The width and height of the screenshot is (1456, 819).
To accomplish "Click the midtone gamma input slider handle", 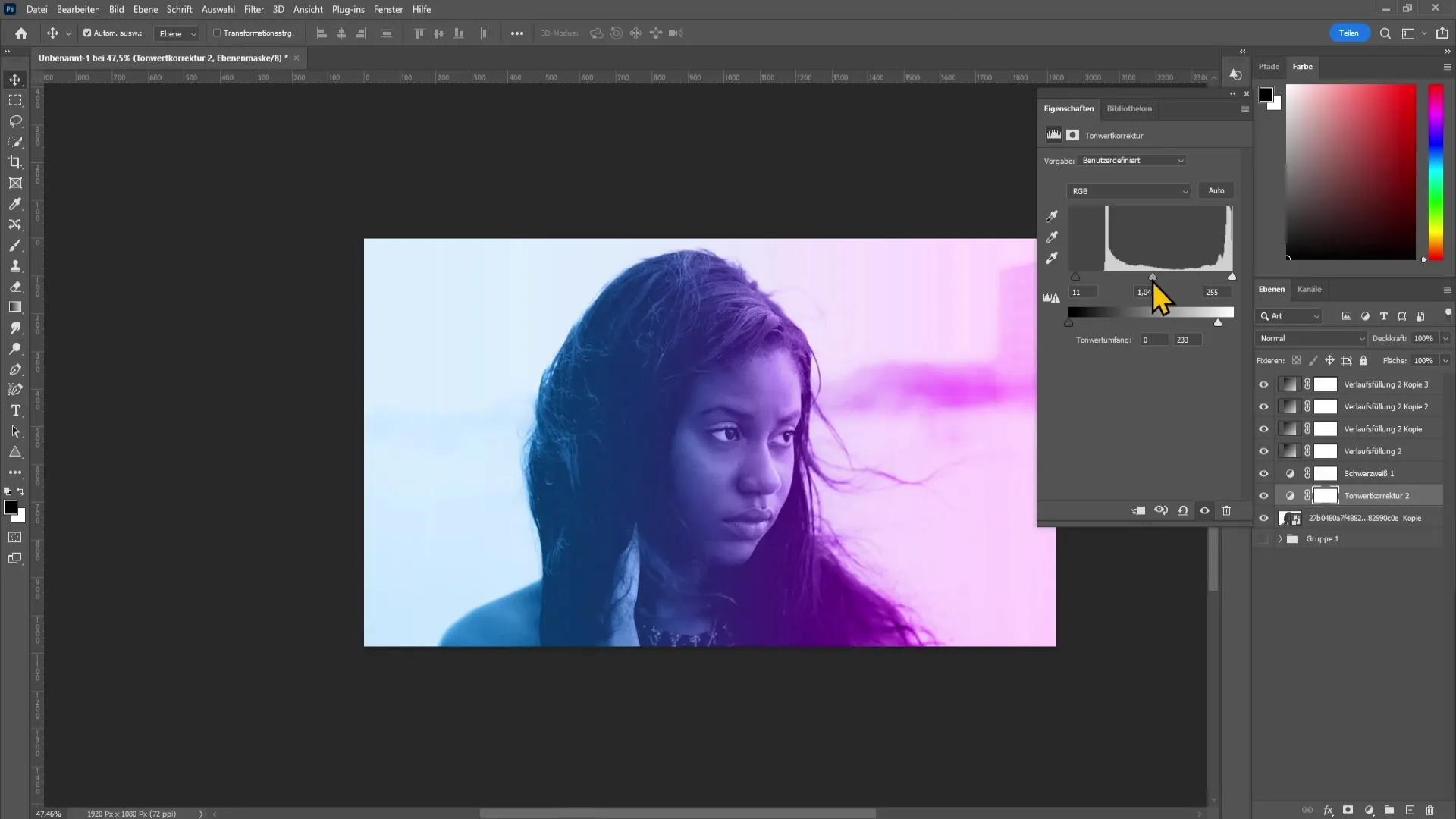I will coord(1153,277).
